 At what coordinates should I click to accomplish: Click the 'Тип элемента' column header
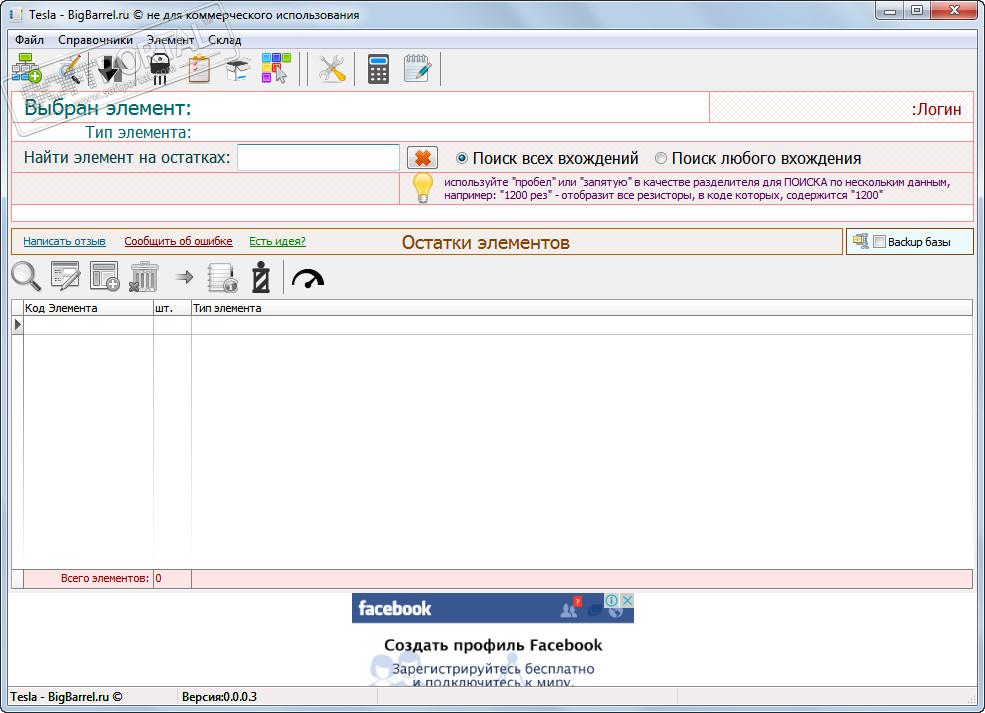(x=582, y=308)
